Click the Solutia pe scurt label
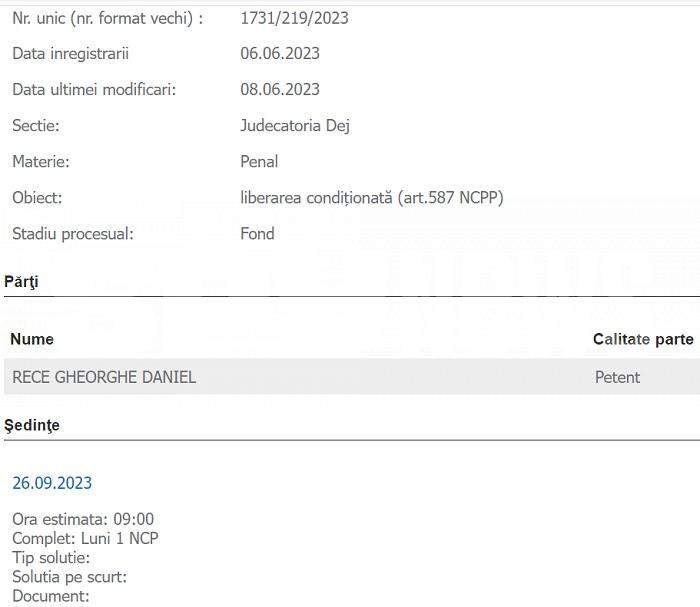This screenshot has width=700, height=607. pos(70,577)
